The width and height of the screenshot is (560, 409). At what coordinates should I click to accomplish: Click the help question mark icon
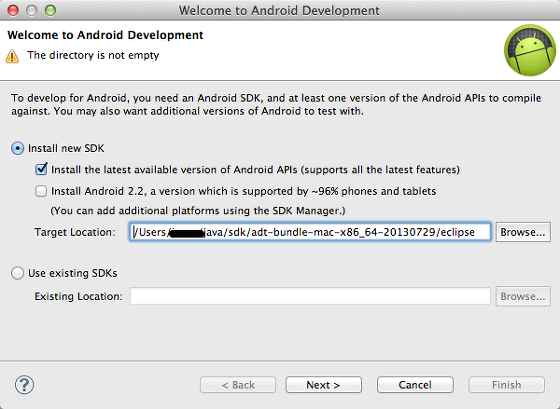[24, 385]
